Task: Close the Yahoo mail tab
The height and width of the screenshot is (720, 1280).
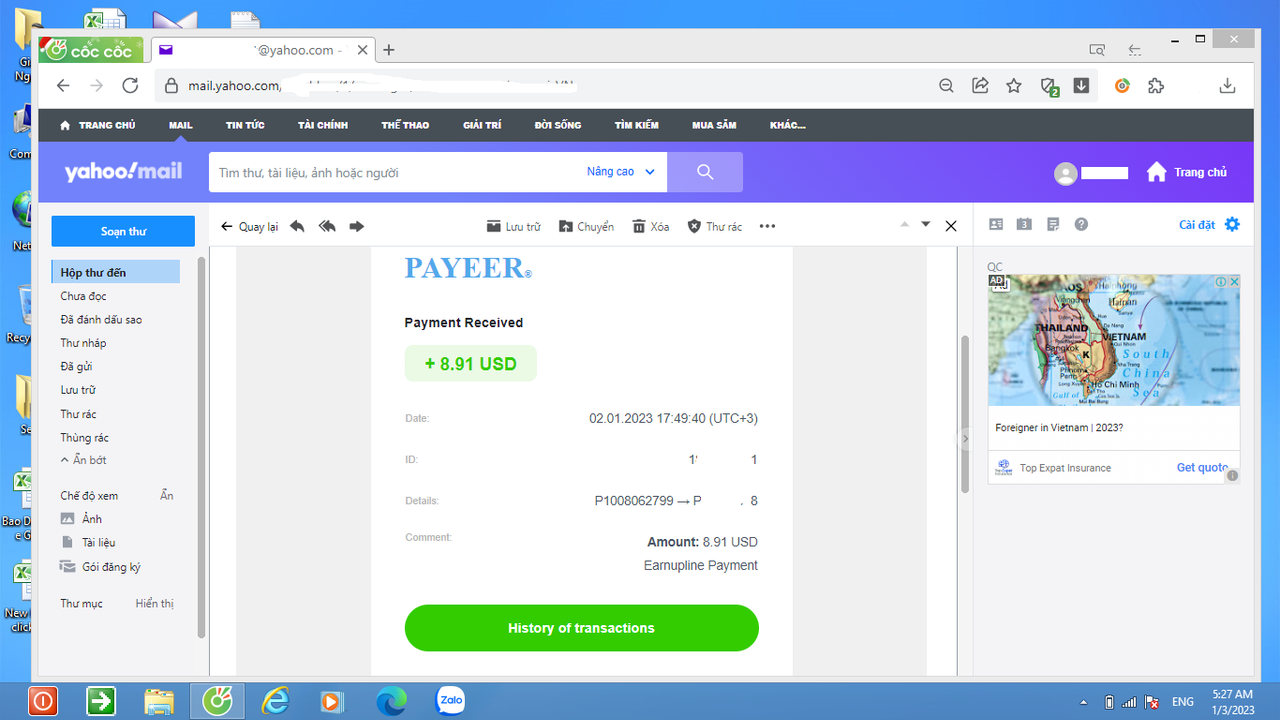Action: tap(362, 50)
